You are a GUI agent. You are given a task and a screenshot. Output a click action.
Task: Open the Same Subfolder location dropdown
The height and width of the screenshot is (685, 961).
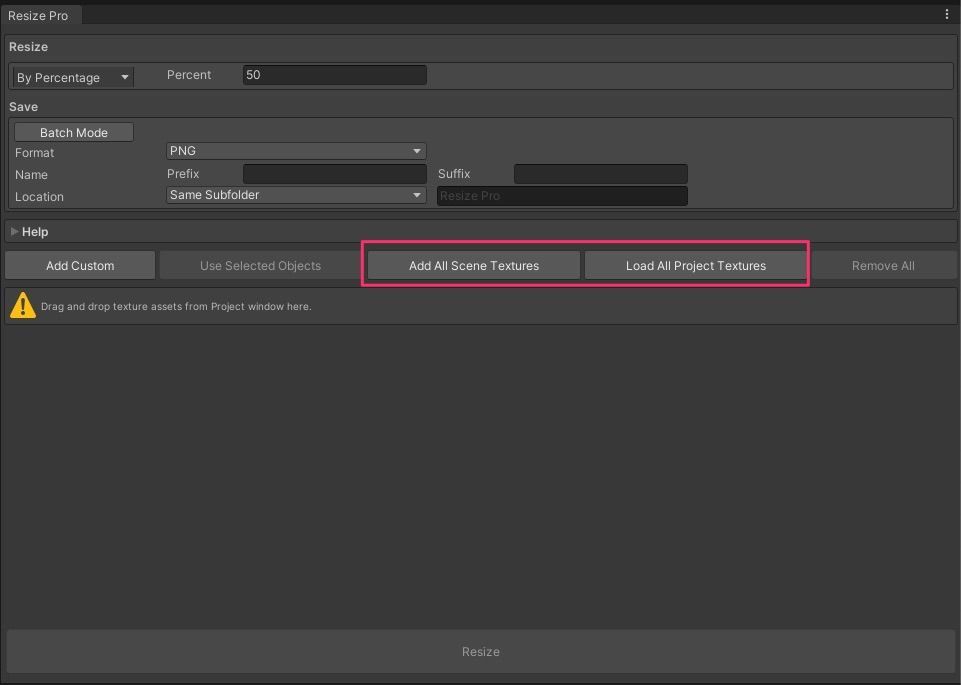point(296,195)
